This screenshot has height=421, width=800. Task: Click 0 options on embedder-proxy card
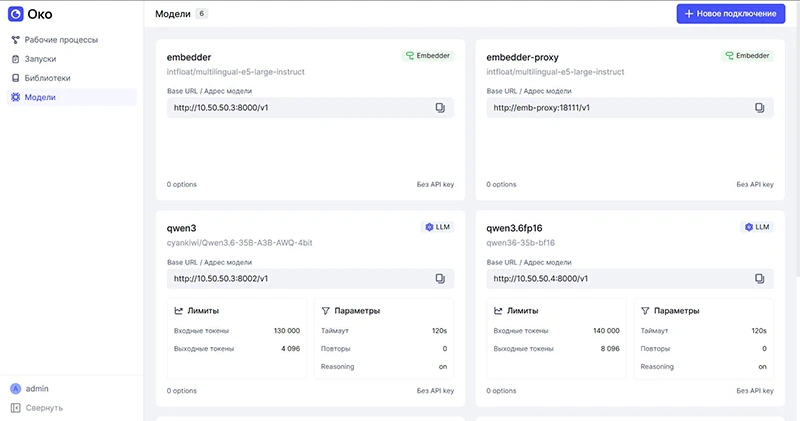click(x=501, y=184)
